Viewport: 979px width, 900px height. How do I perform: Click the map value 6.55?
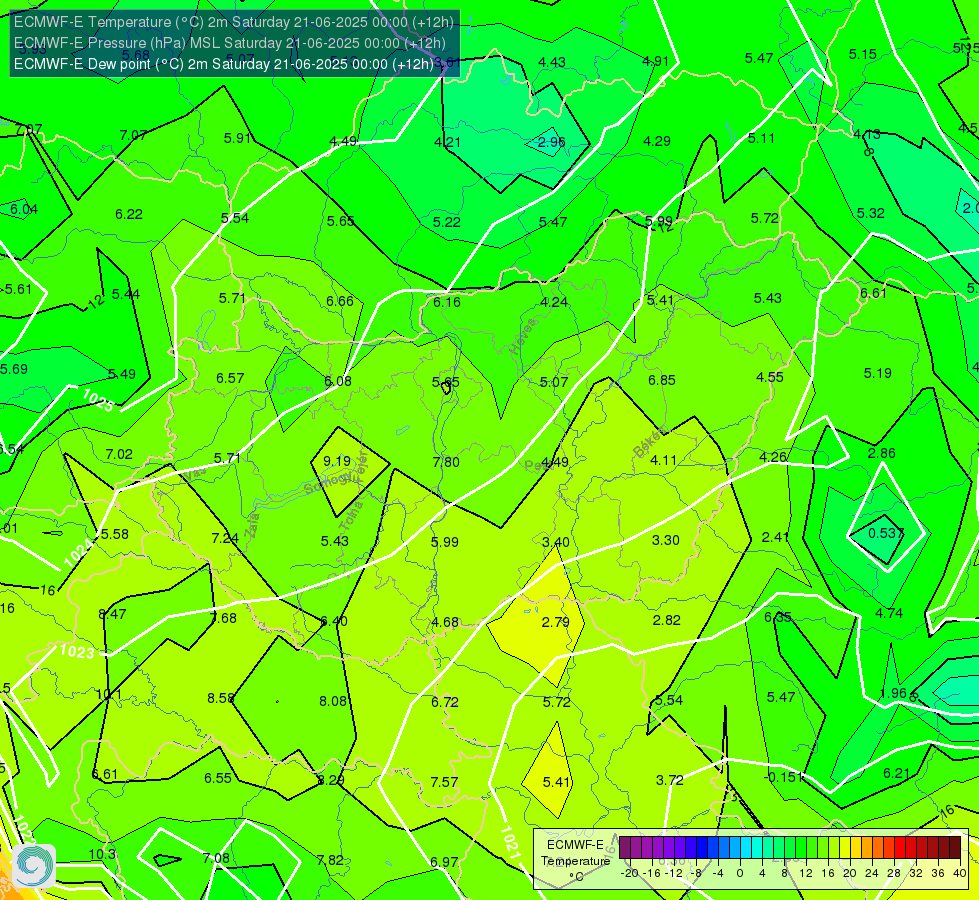pyautogui.click(x=217, y=778)
